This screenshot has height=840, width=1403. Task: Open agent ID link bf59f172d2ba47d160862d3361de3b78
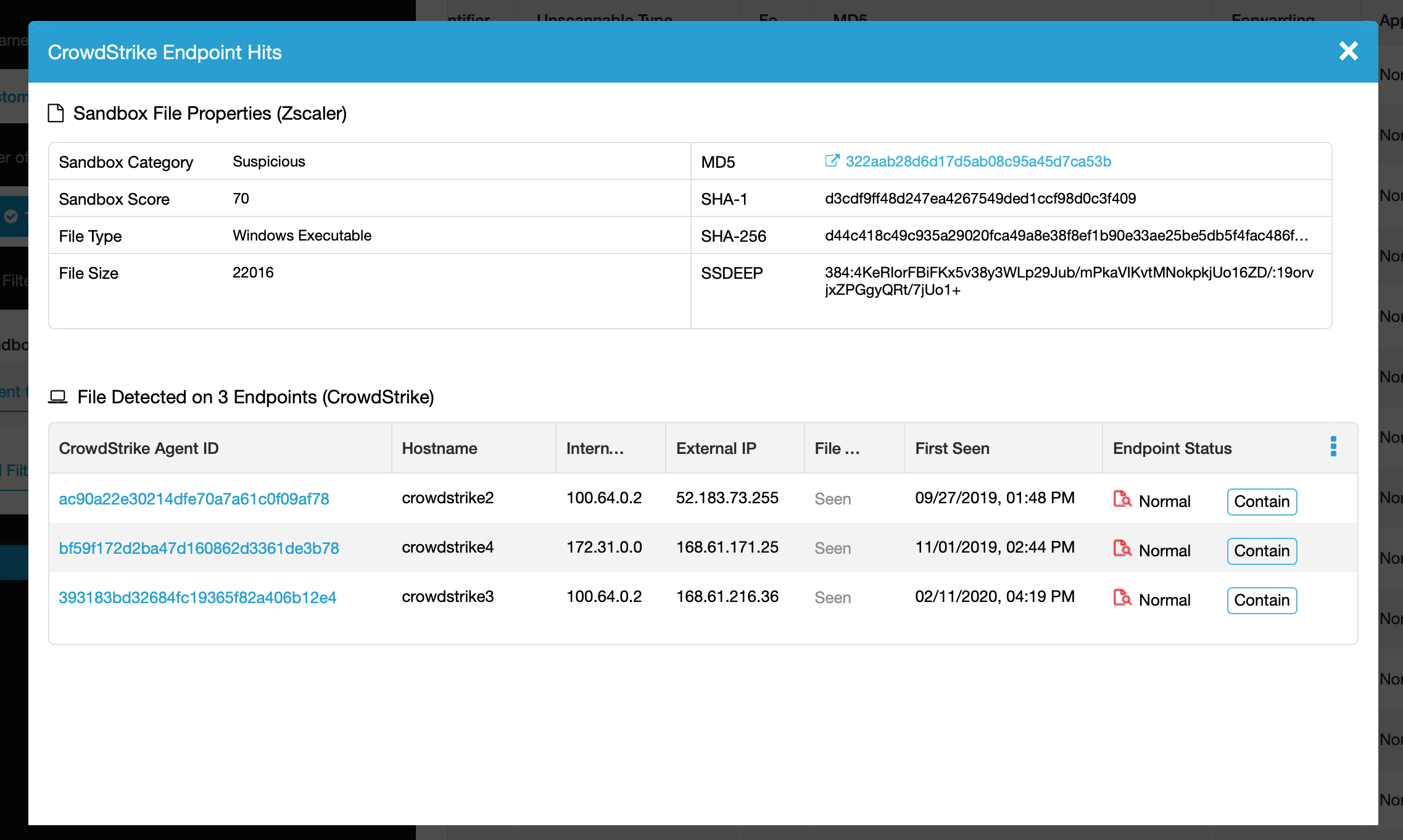(199, 548)
